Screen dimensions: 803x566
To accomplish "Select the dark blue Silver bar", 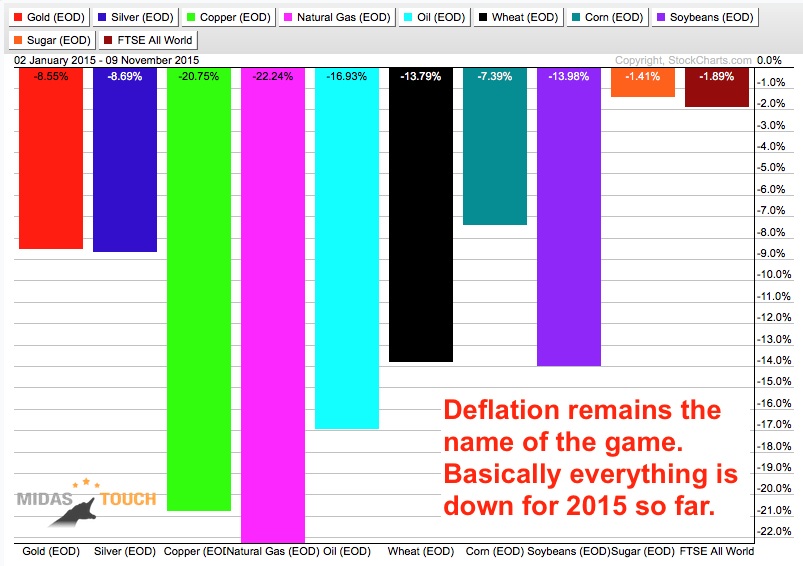I will [125, 160].
